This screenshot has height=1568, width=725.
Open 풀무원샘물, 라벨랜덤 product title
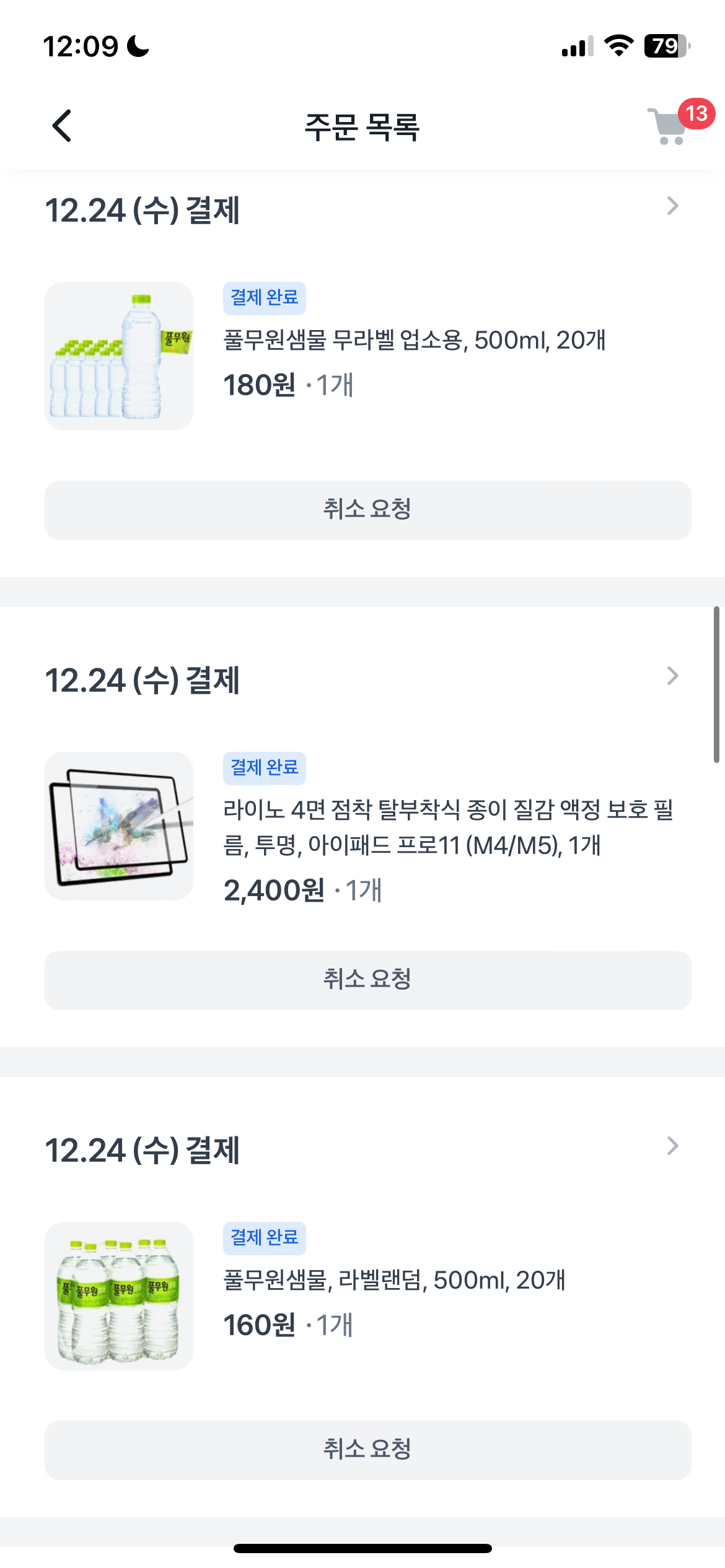point(394,1281)
